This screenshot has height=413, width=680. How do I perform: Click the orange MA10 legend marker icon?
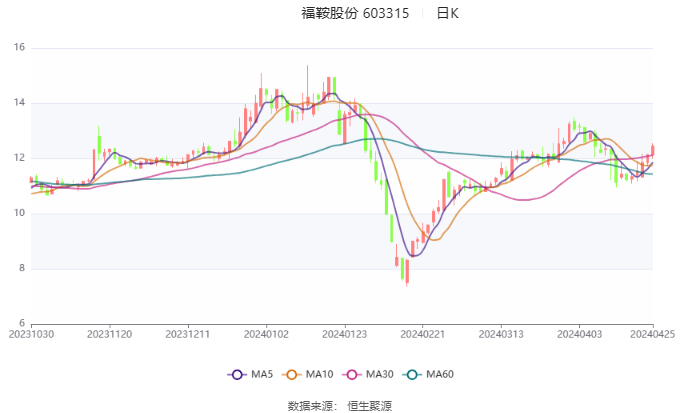tap(294, 374)
